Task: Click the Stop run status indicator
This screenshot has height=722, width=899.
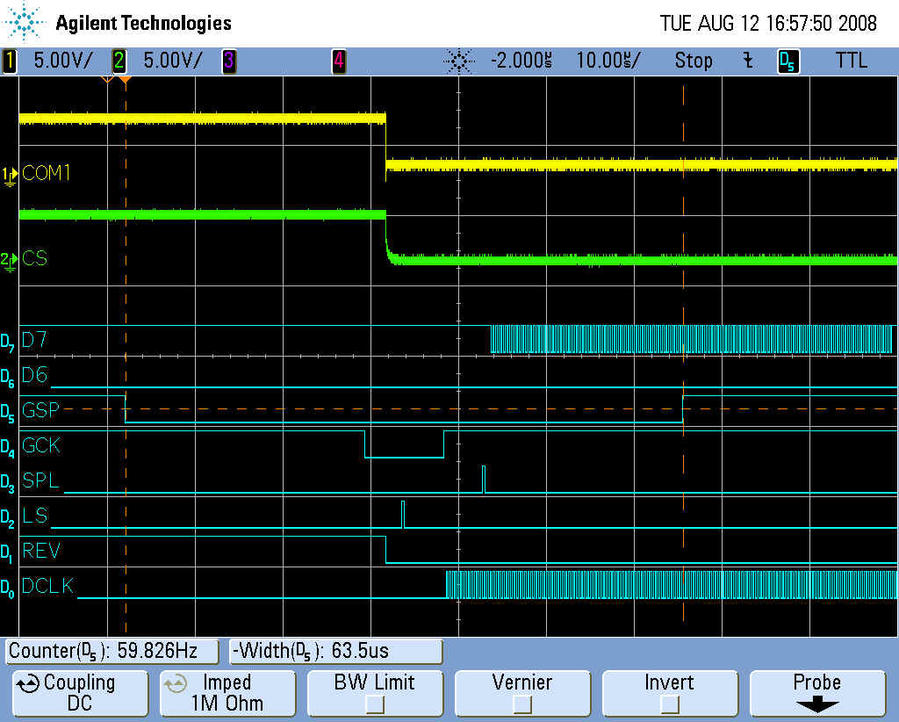Action: tap(693, 61)
